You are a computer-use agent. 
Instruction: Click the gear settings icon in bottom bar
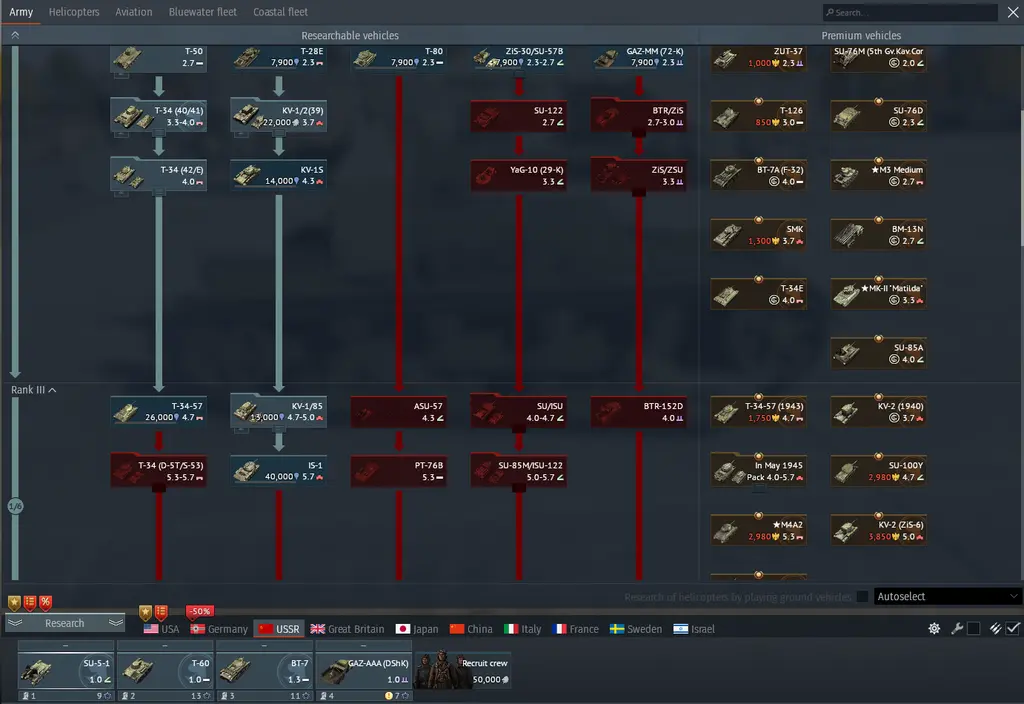pyautogui.click(x=934, y=629)
